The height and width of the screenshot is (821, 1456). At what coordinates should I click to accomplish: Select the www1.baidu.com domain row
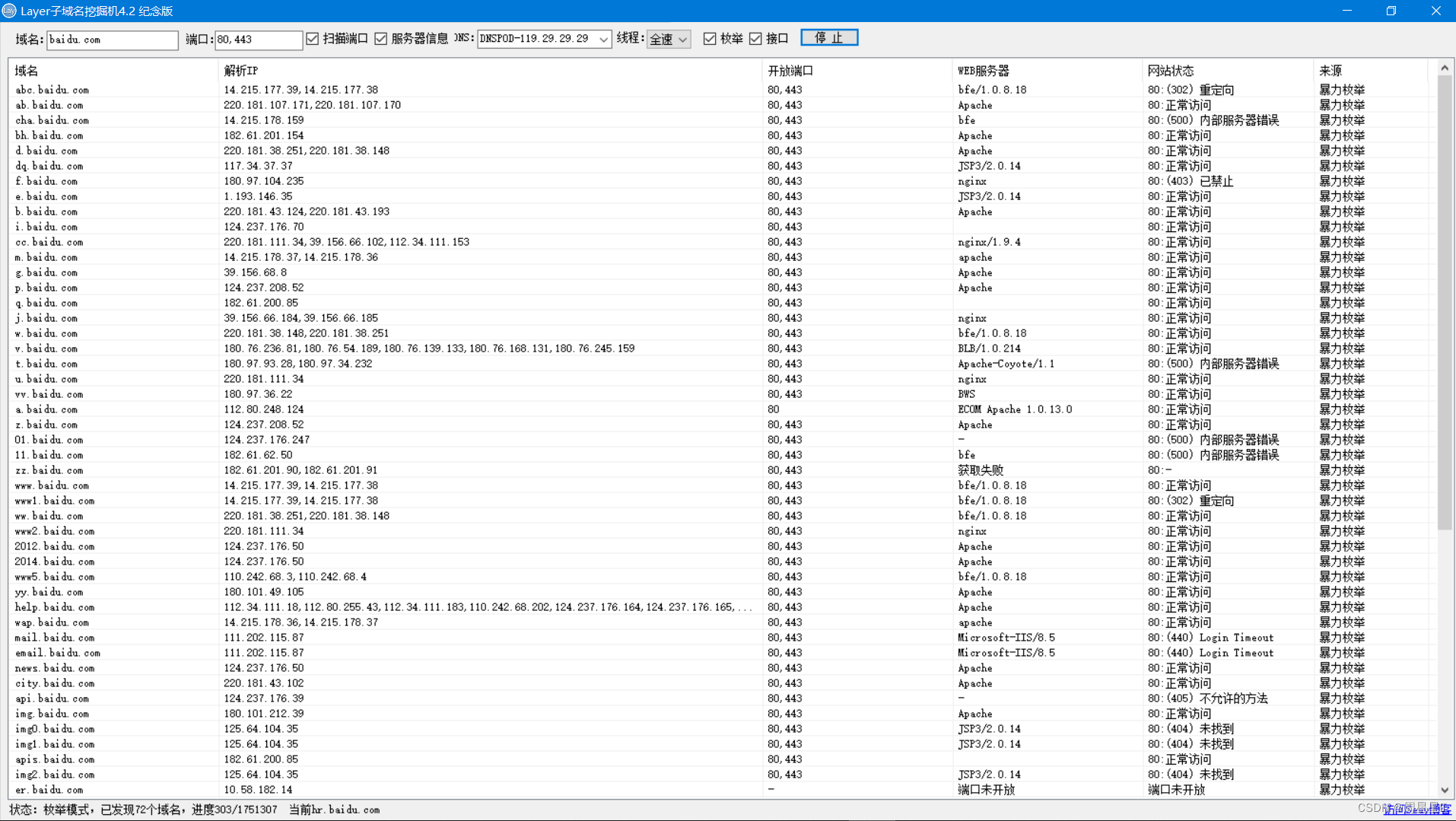pos(719,501)
